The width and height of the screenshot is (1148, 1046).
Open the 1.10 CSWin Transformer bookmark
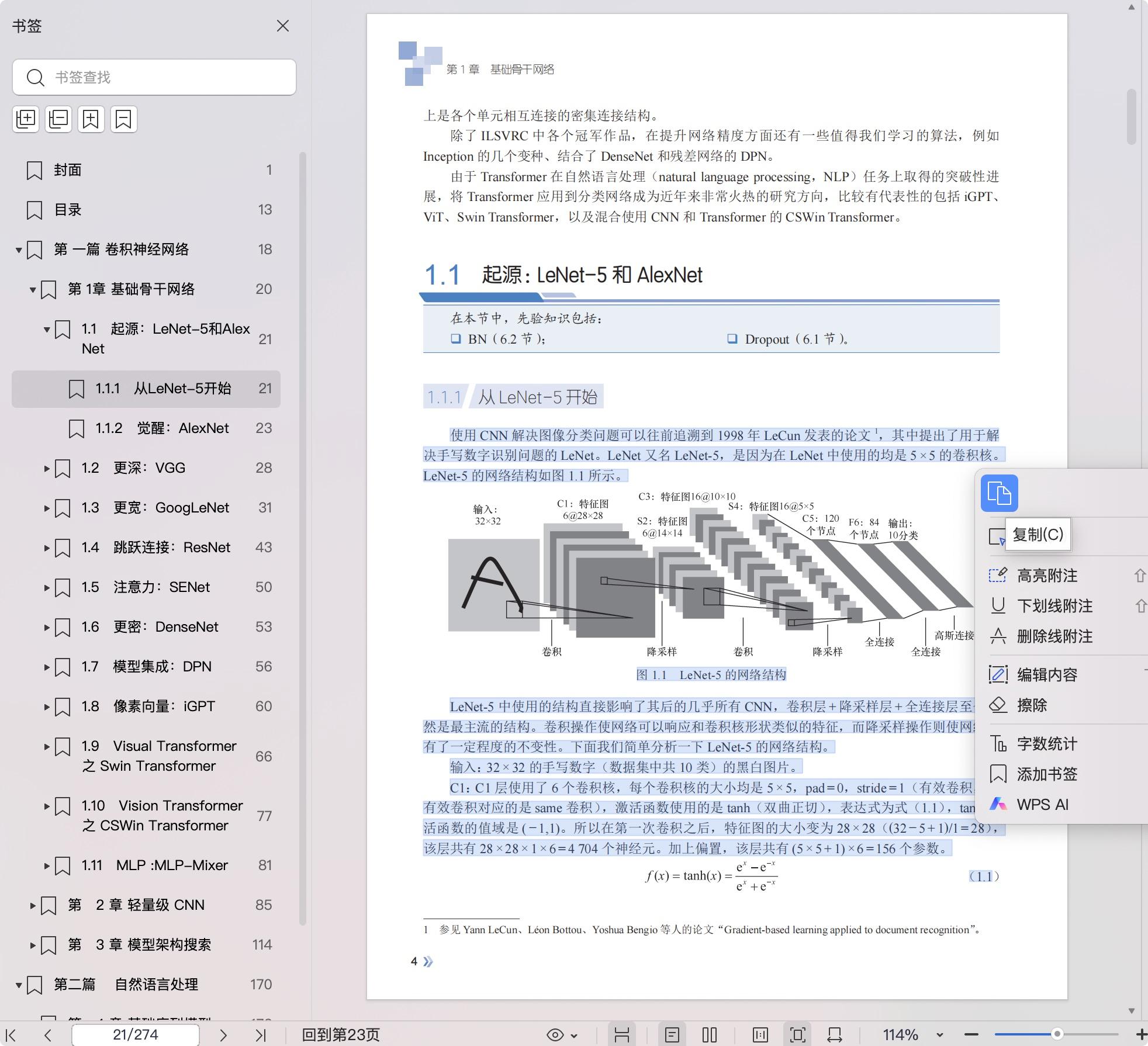(x=146, y=816)
